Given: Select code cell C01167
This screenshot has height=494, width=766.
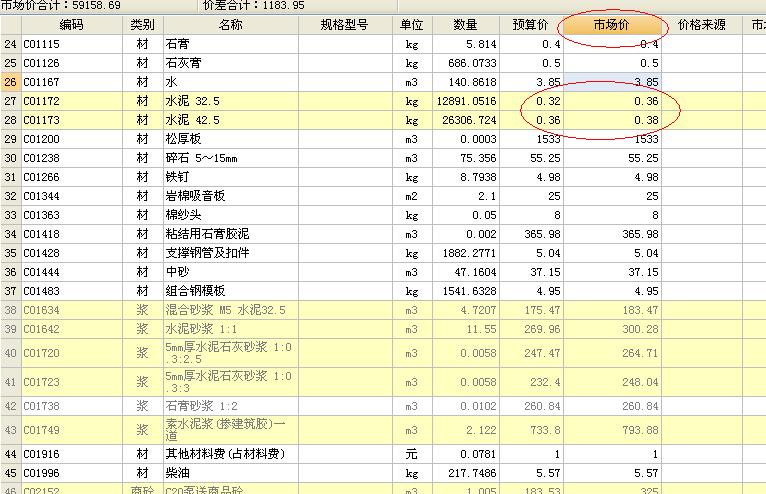Looking at the screenshot, I should pyautogui.click(x=72, y=82).
